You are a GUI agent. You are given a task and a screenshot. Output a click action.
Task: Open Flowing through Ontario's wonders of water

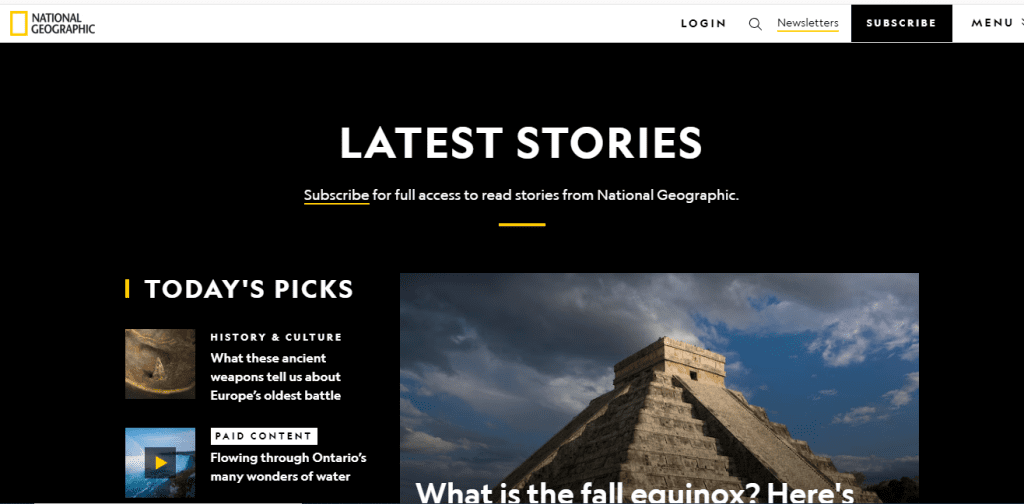[288, 467]
